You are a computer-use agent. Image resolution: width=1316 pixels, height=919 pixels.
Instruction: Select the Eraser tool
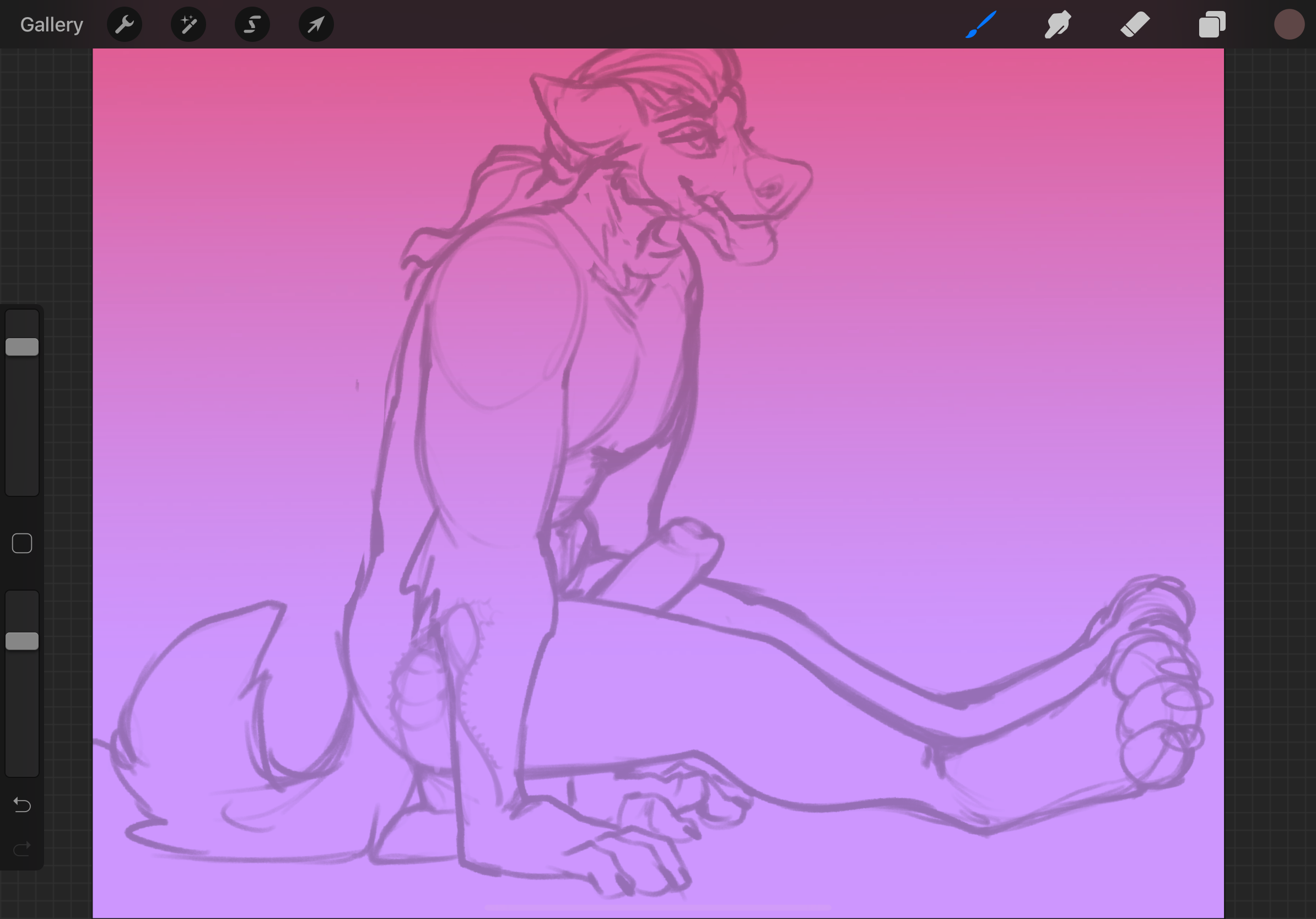click(x=1135, y=25)
